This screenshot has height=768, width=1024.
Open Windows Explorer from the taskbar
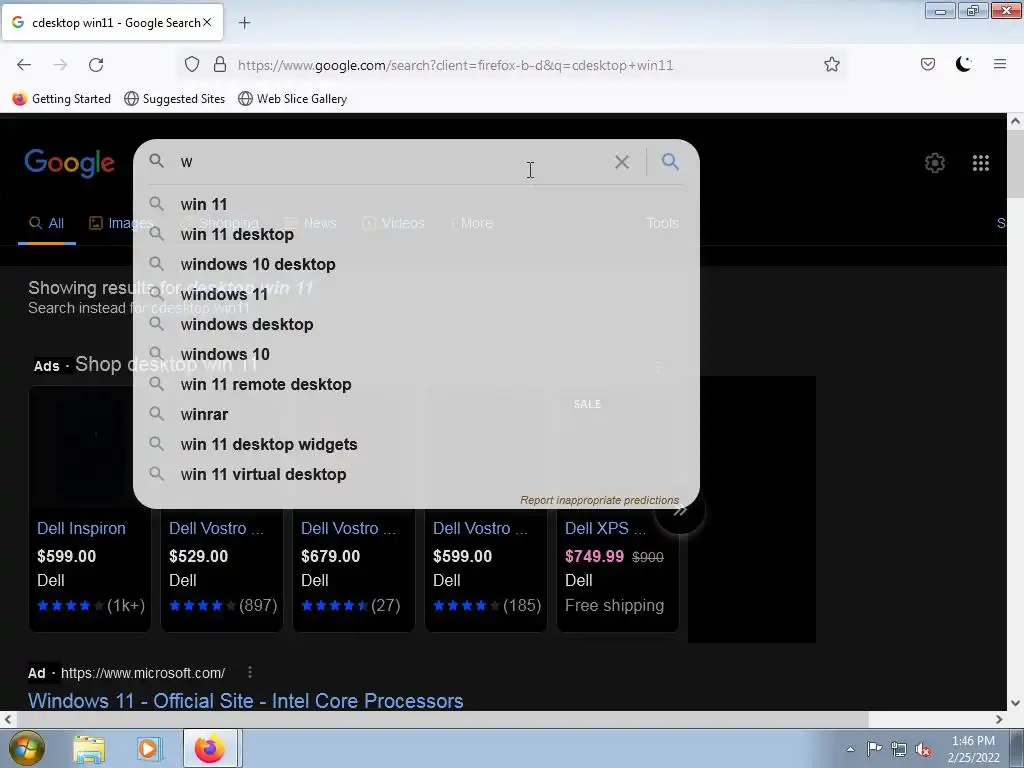coord(89,749)
